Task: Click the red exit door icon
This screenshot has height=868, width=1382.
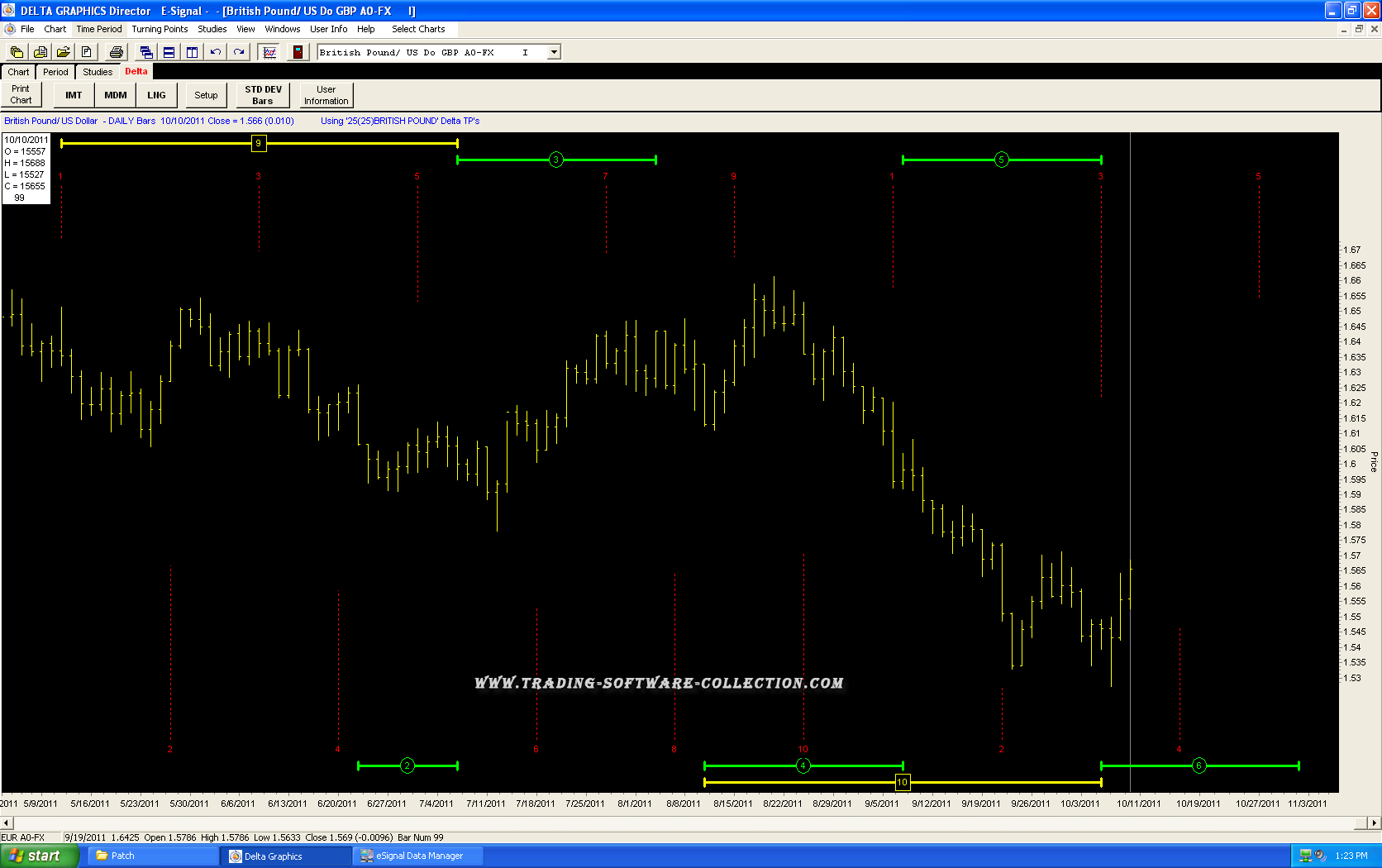Action: click(x=298, y=52)
